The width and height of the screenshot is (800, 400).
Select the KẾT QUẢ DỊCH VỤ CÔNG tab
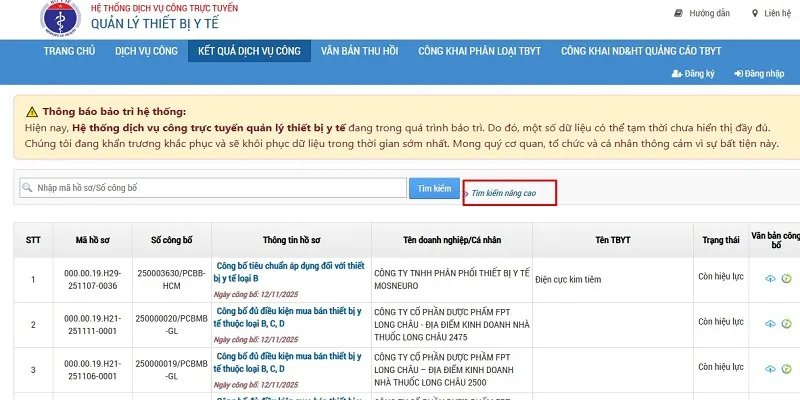pos(249,51)
